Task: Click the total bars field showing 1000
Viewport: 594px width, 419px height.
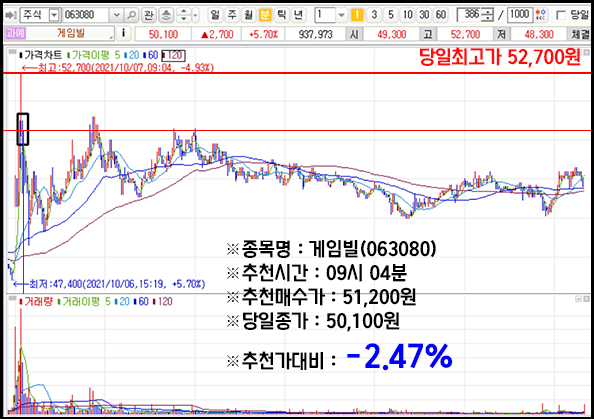Action: [x=519, y=15]
